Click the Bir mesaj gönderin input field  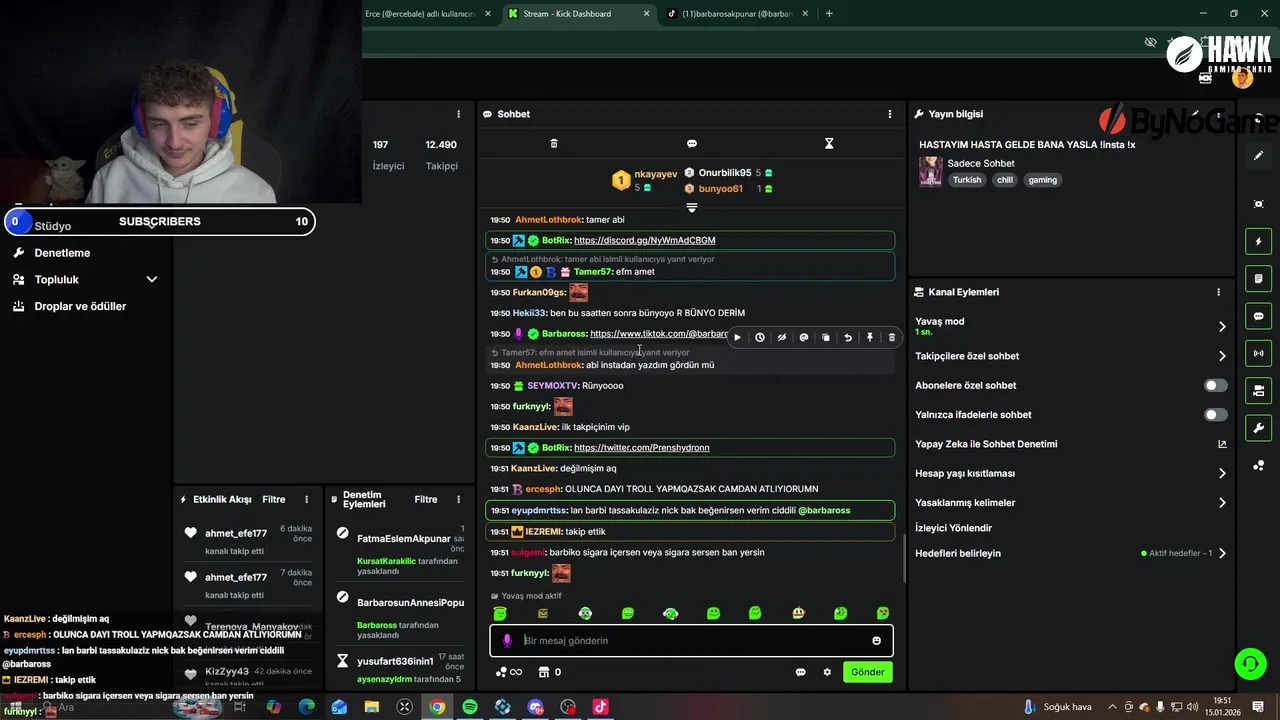pos(690,641)
